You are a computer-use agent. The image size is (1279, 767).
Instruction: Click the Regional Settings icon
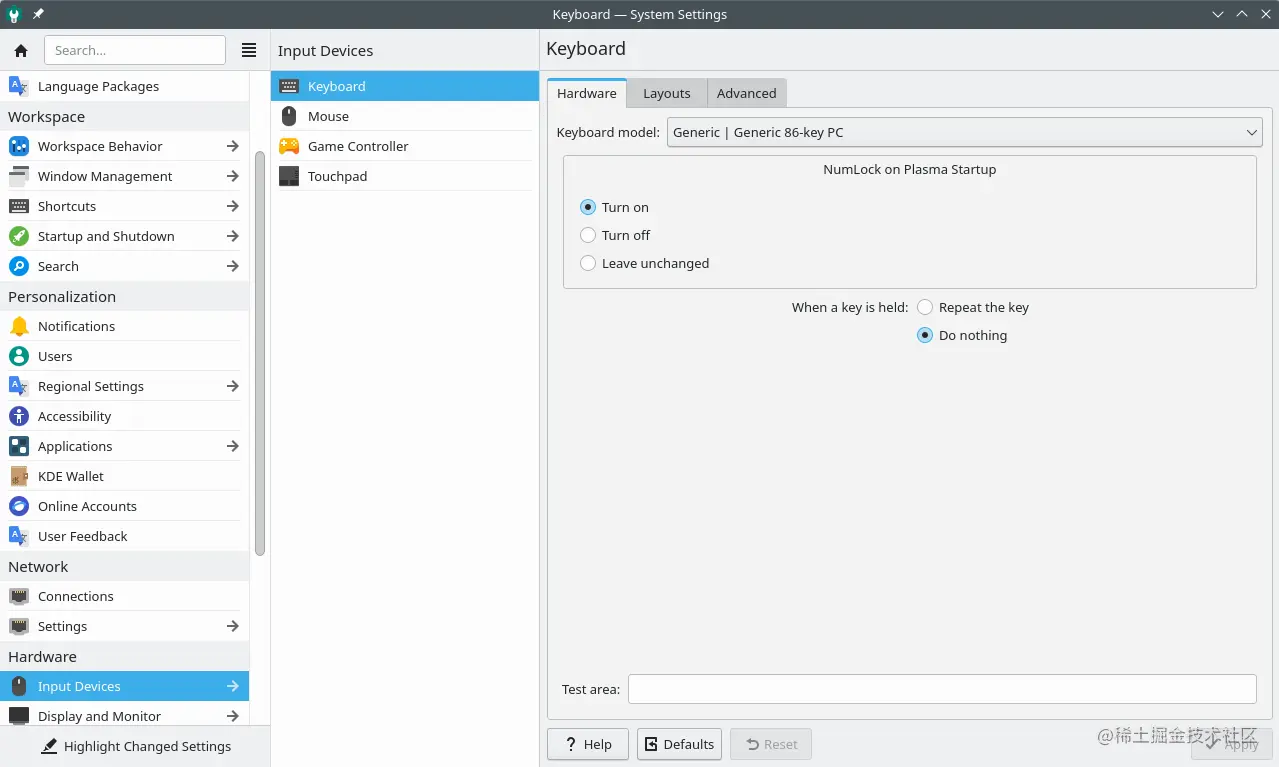pos(19,386)
